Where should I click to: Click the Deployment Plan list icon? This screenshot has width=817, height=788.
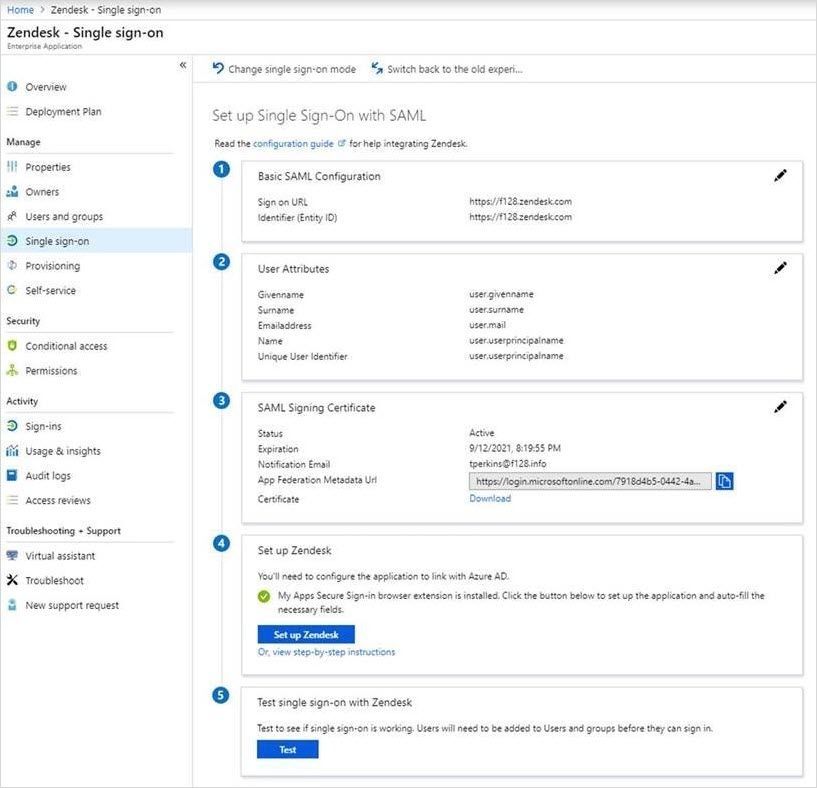[12, 111]
